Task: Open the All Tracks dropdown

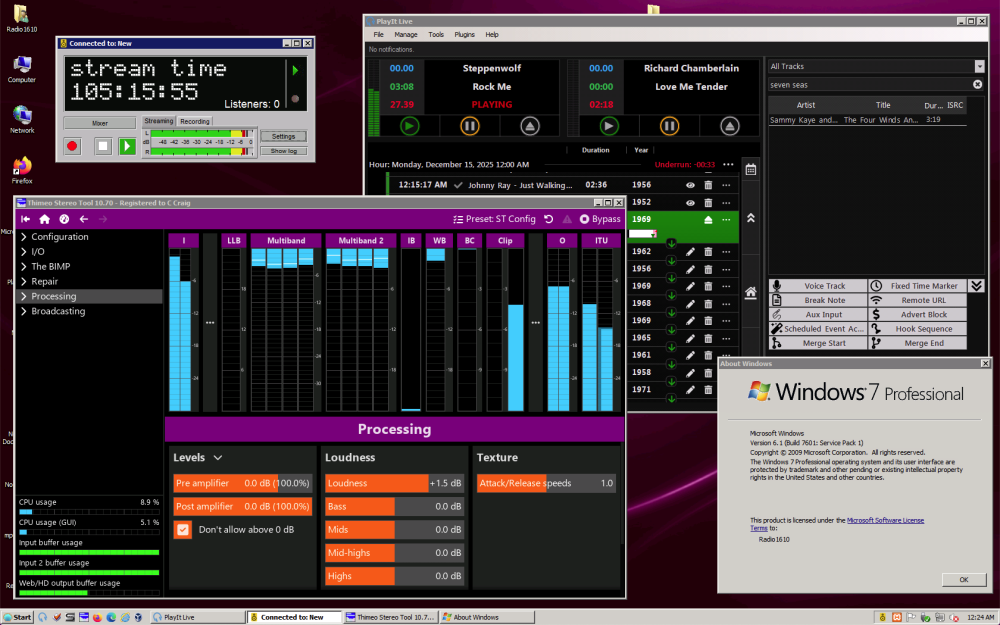Action: 978,67
